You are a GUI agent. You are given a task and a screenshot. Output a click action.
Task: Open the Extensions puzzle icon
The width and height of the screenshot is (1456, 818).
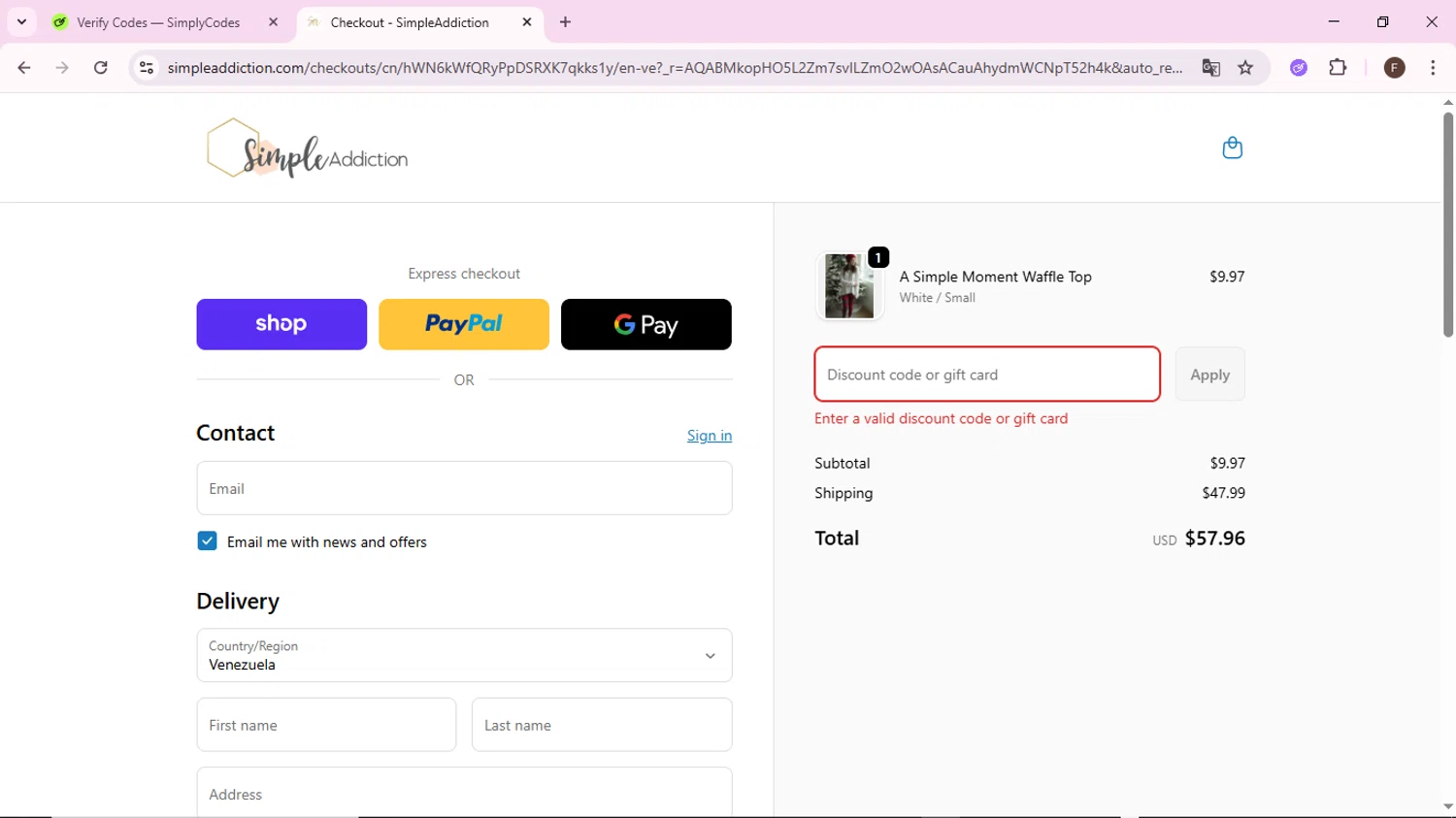(1338, 67)
